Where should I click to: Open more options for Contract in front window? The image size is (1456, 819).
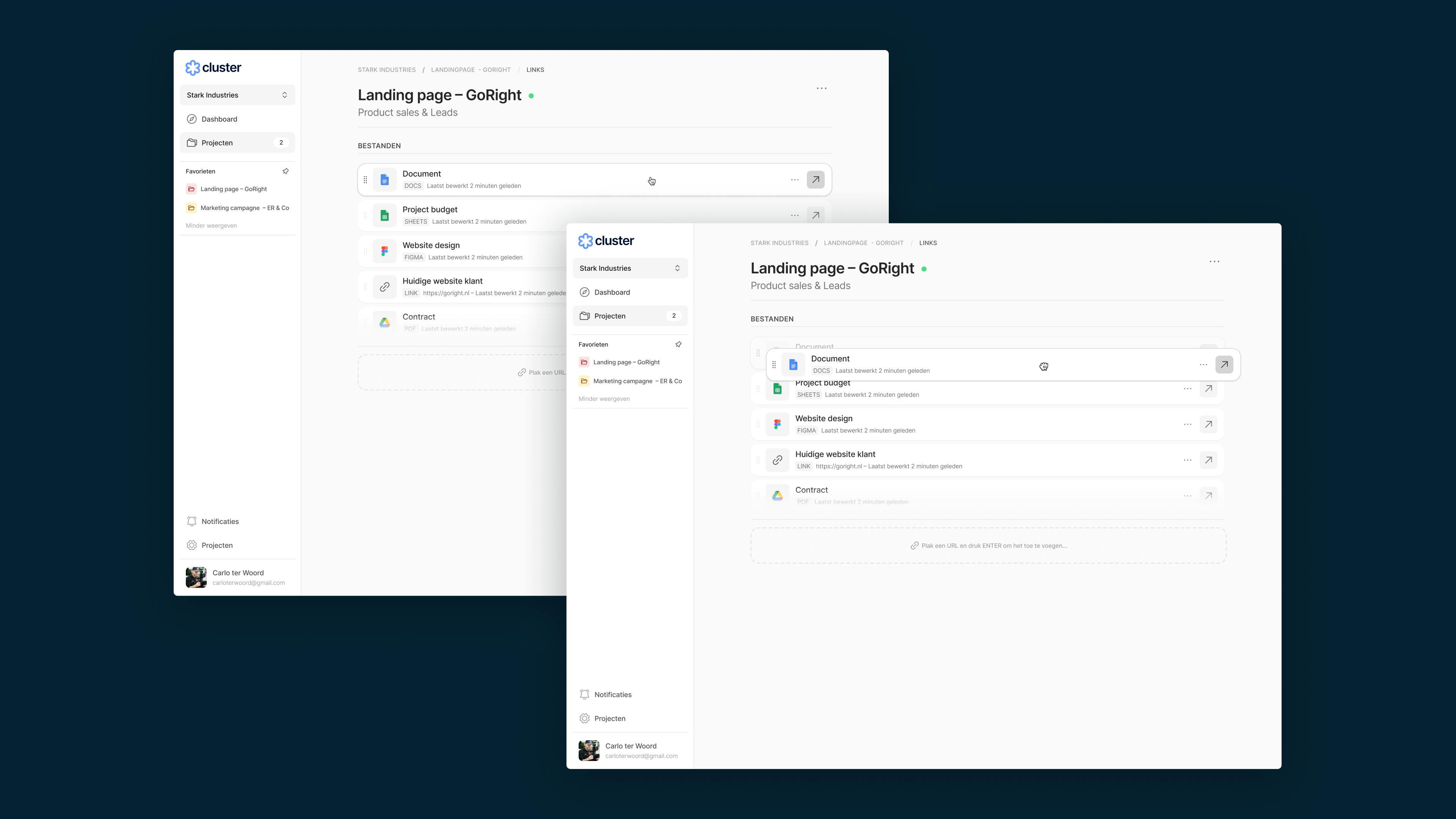pos(1188,496)
